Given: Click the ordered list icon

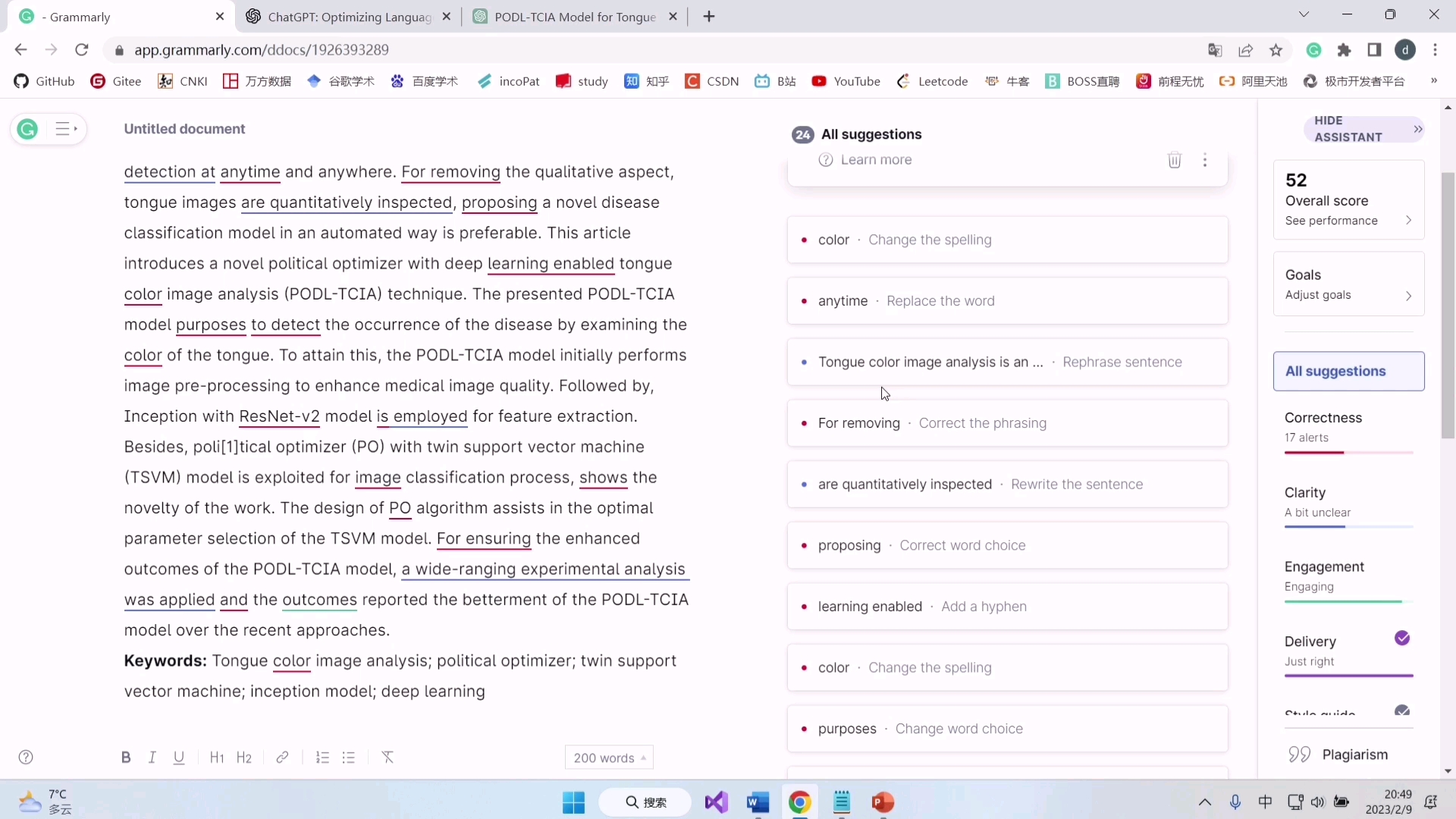Looking at the screenshot, I should click(323, 758).
